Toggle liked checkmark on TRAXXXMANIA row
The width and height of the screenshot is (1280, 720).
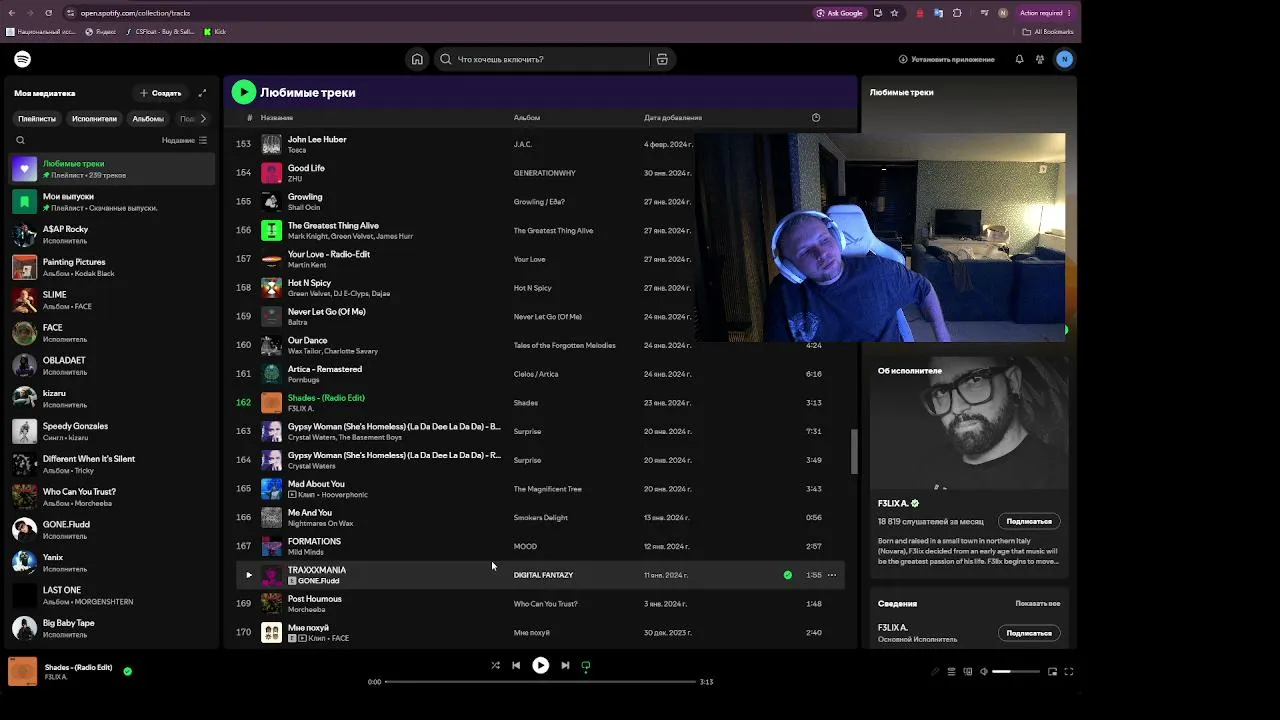click(x=788, y=575)
